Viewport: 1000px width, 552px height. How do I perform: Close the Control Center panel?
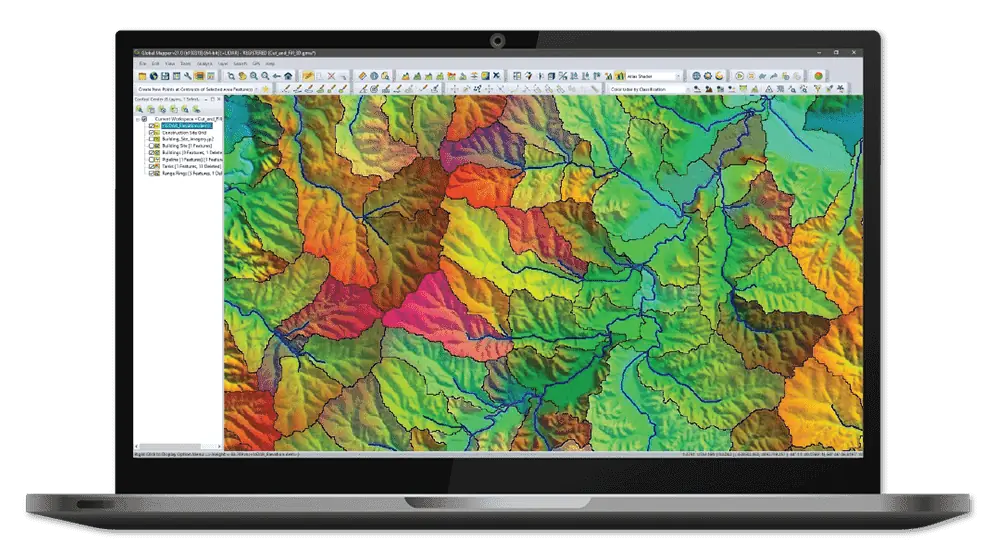tap(219, 99)
